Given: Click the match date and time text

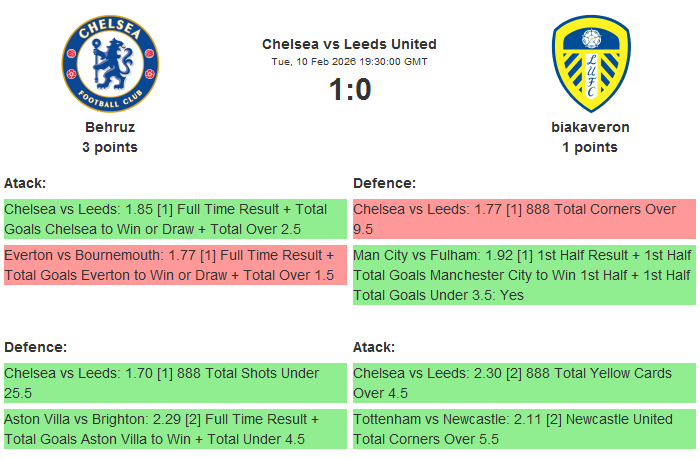Looking at the screenshot, I should tap(349, 61).
